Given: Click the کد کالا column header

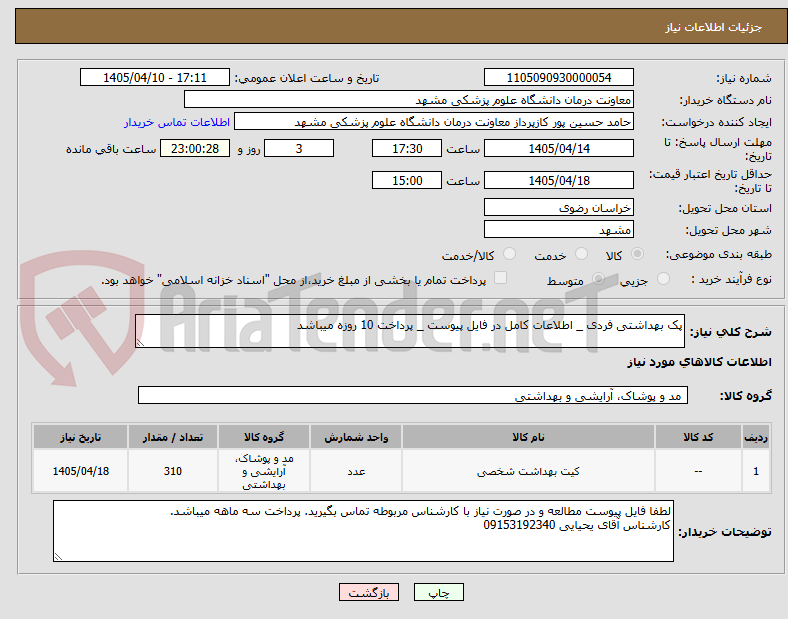Looking at the screenshot, I should point(698,437).
